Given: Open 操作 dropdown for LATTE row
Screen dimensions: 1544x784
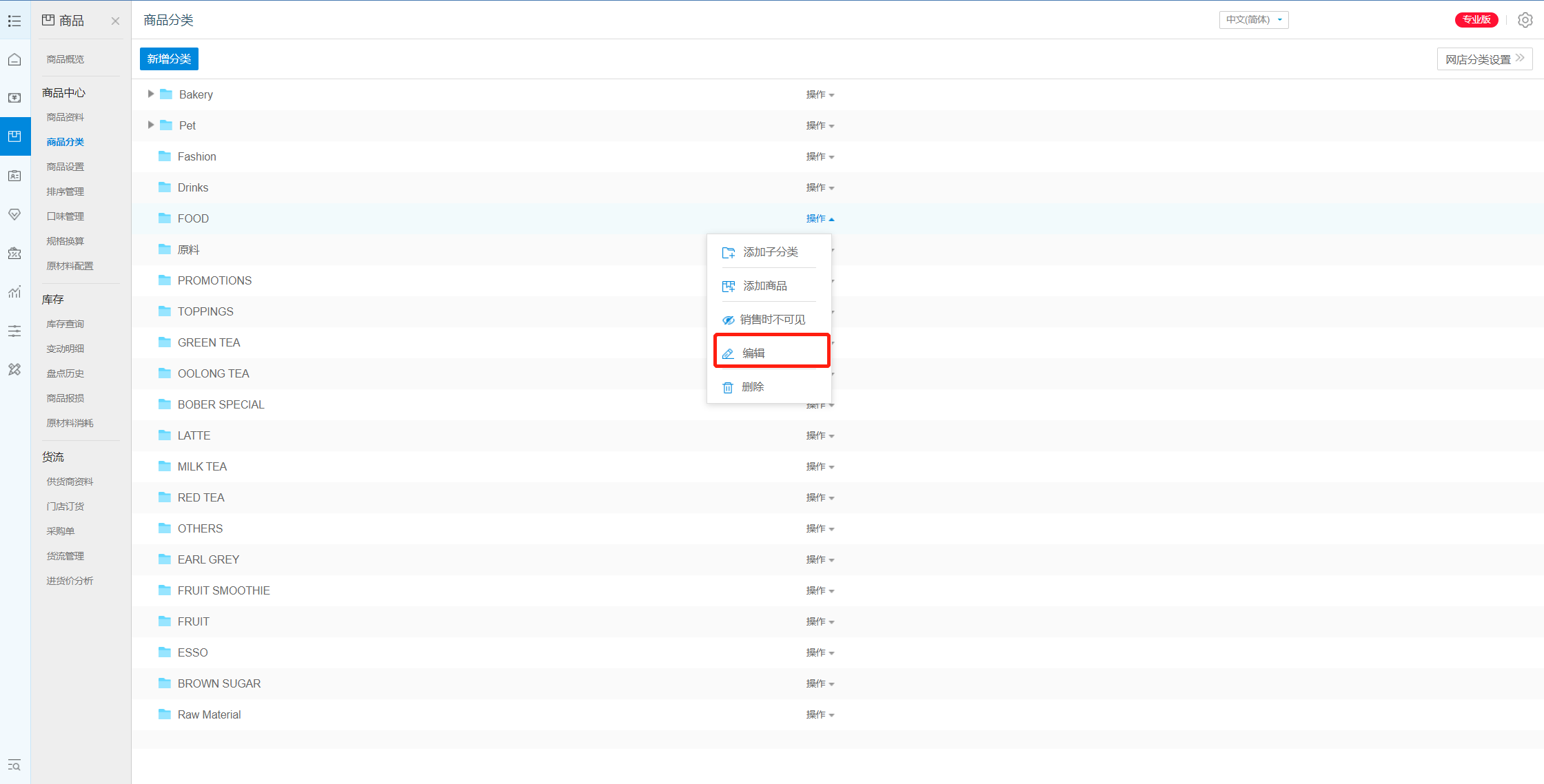Looking at the screenshot, I should coord(820,435).
